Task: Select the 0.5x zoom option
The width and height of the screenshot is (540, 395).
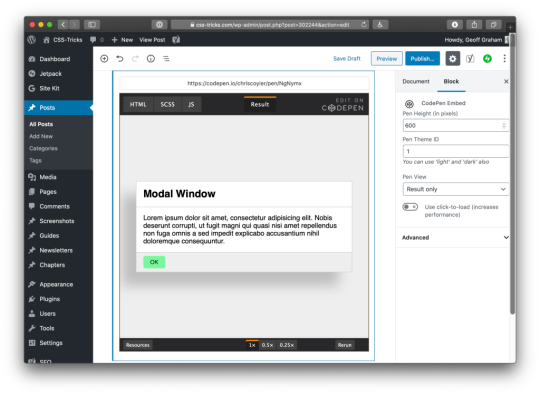Action: pyautogui.click(x=267, y=345)
